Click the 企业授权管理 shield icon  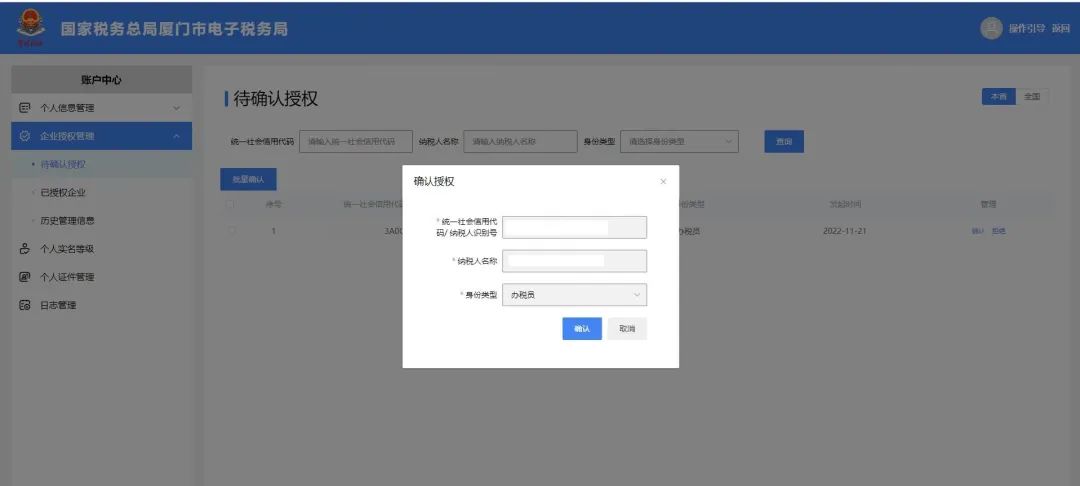tap(25, 136)
